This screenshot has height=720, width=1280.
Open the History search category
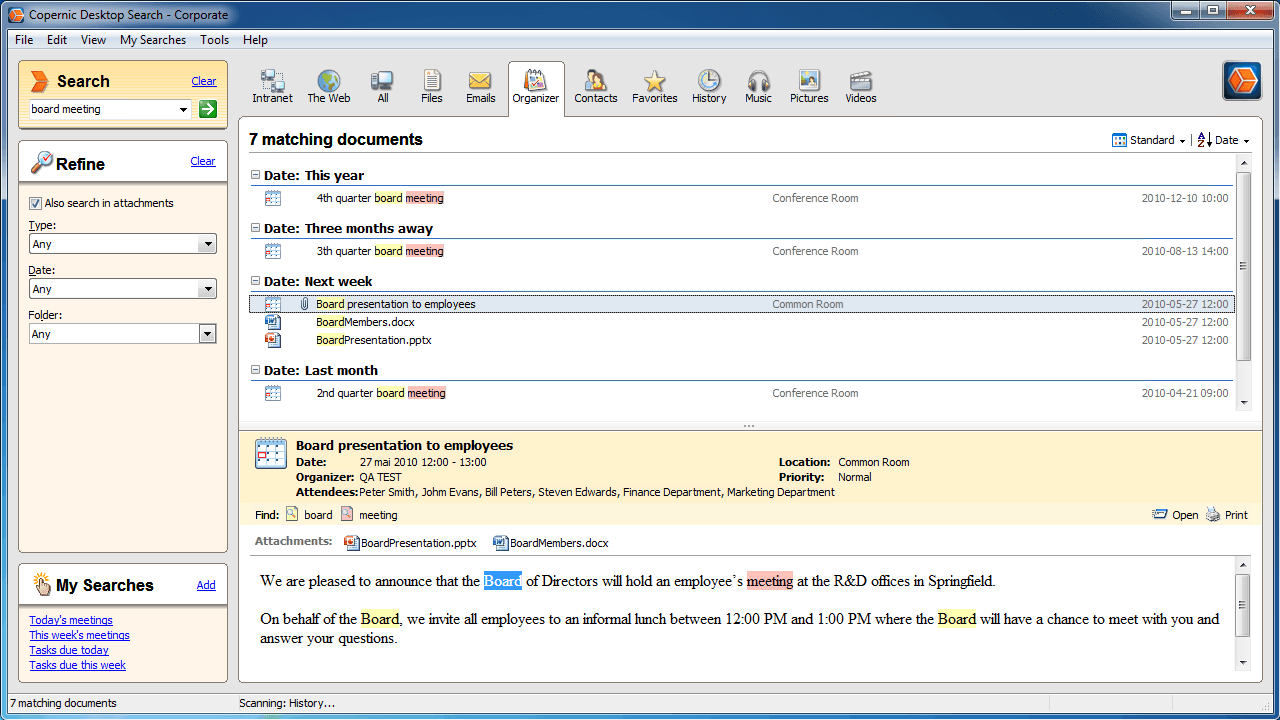tap(708, 87)
